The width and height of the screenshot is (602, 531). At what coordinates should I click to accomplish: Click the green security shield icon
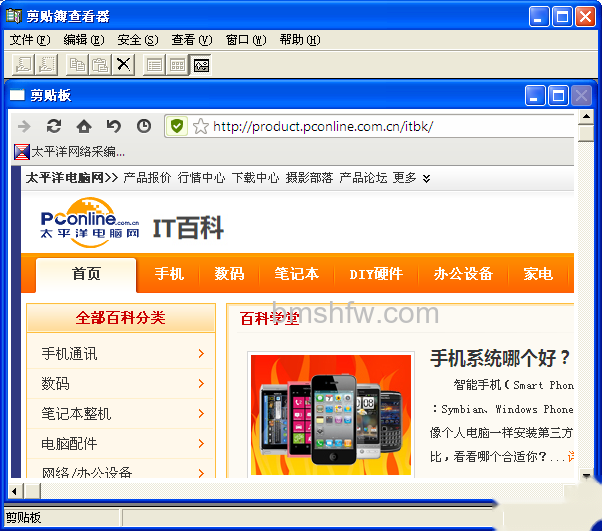click(x=177, y=126)
